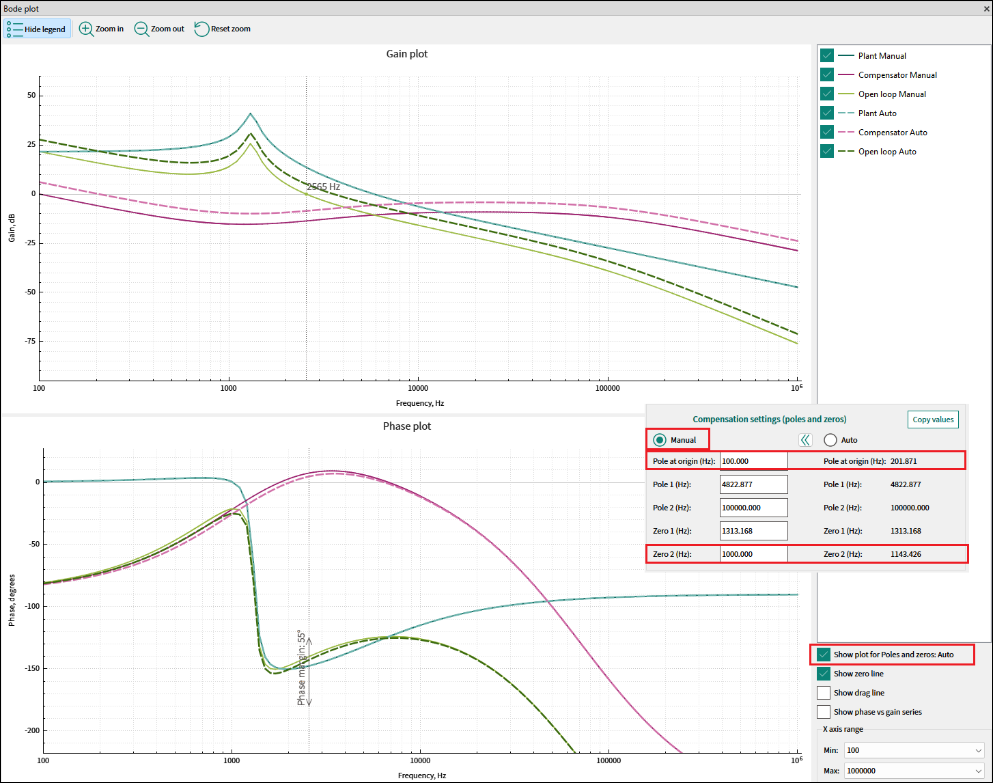Viewport: 993px width, 783px height.
Task: Click the Pole at origin input field
Action: (753, 461)
